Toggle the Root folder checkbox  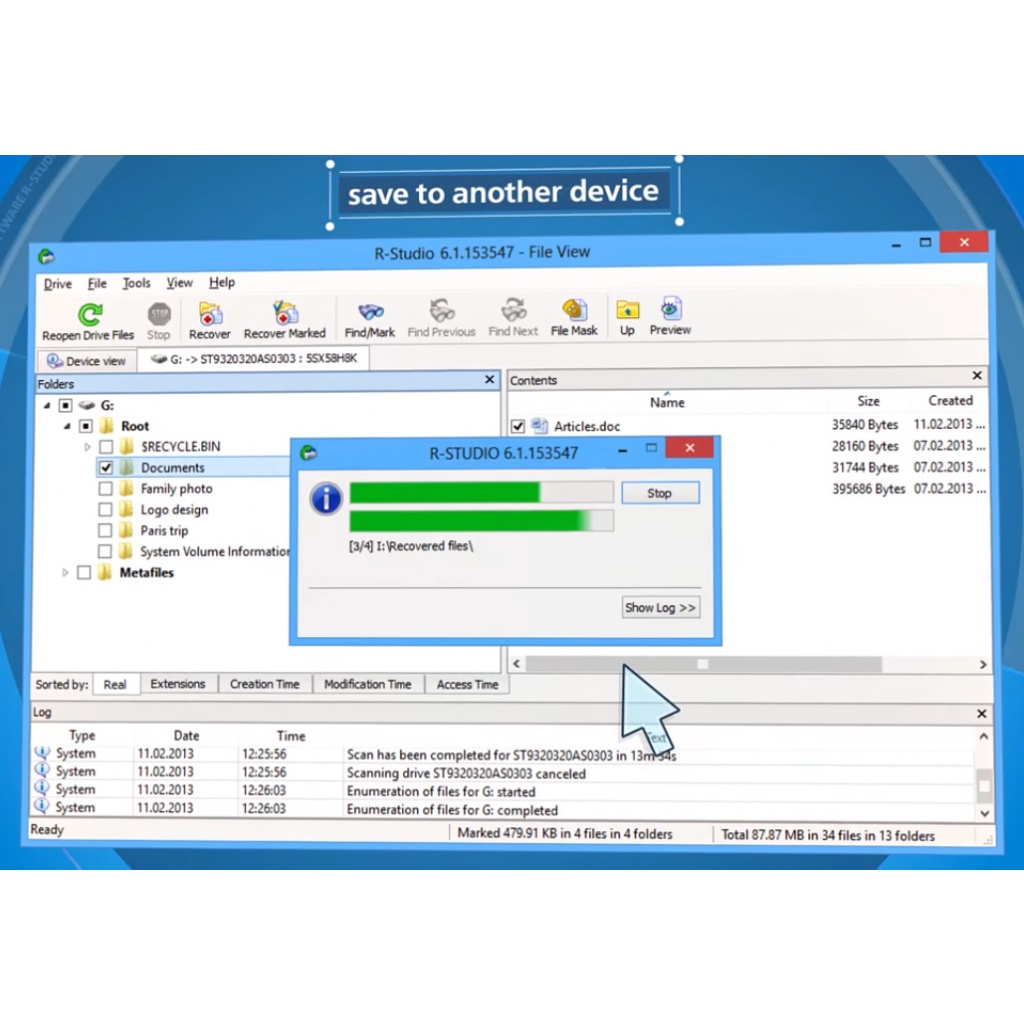pyautogui.click(x=86, y=426)
